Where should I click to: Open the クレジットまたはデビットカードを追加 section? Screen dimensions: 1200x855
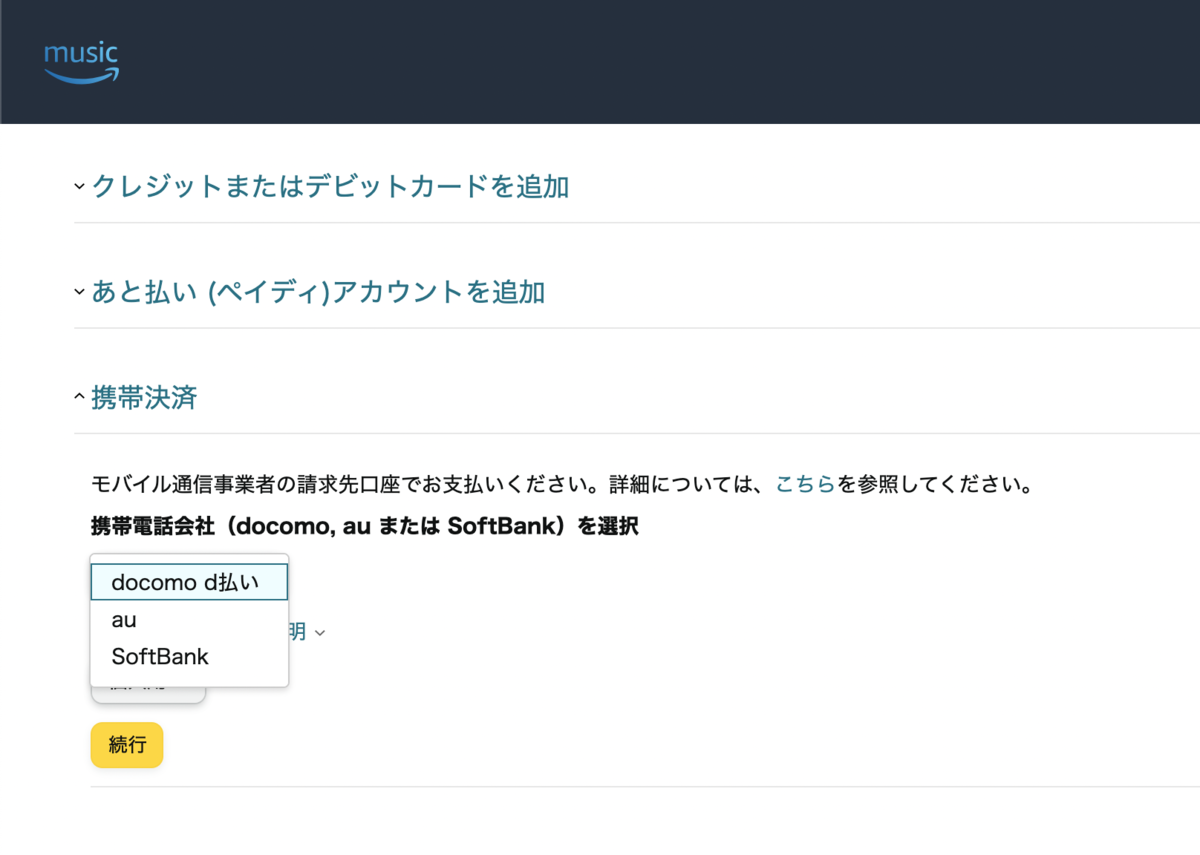[x=330, y=186]
